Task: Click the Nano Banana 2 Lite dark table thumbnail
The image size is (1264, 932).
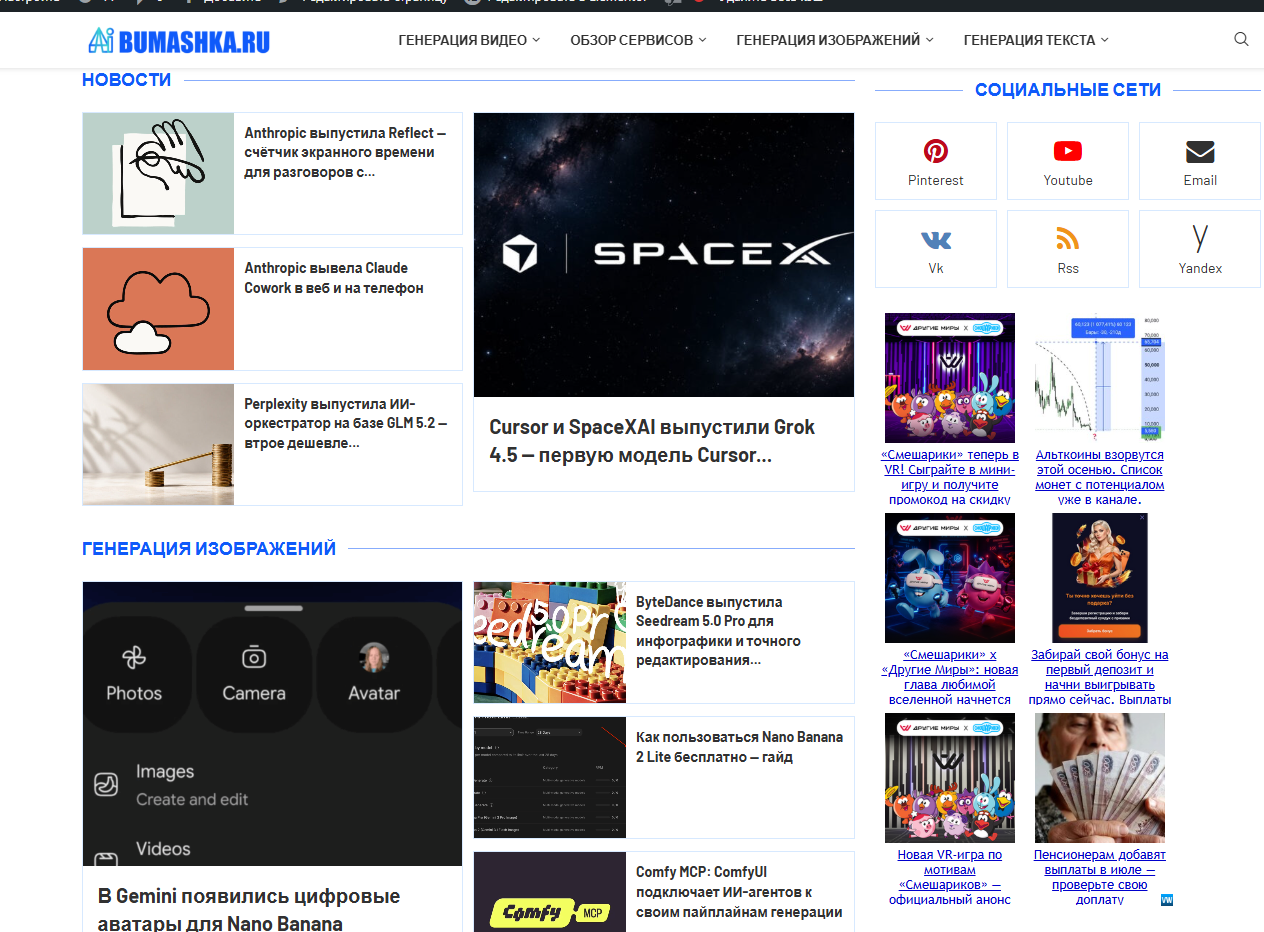Action: [x=550, y=777]
